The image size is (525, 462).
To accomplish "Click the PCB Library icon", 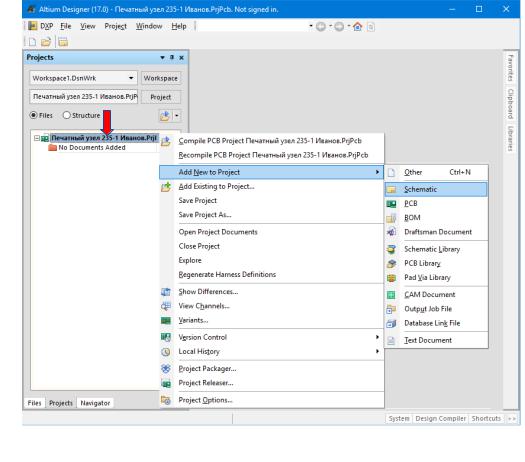I will point(391,263).
